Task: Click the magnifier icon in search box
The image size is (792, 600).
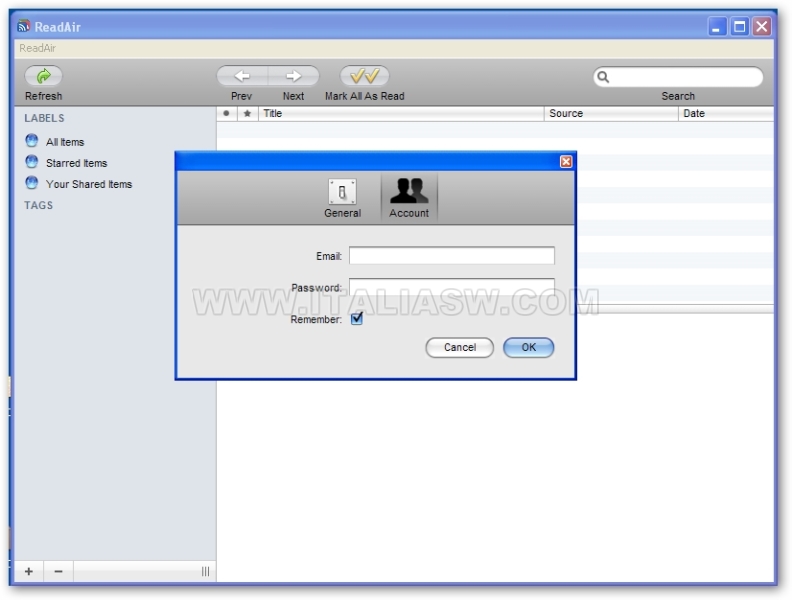Action: [603, 77]
